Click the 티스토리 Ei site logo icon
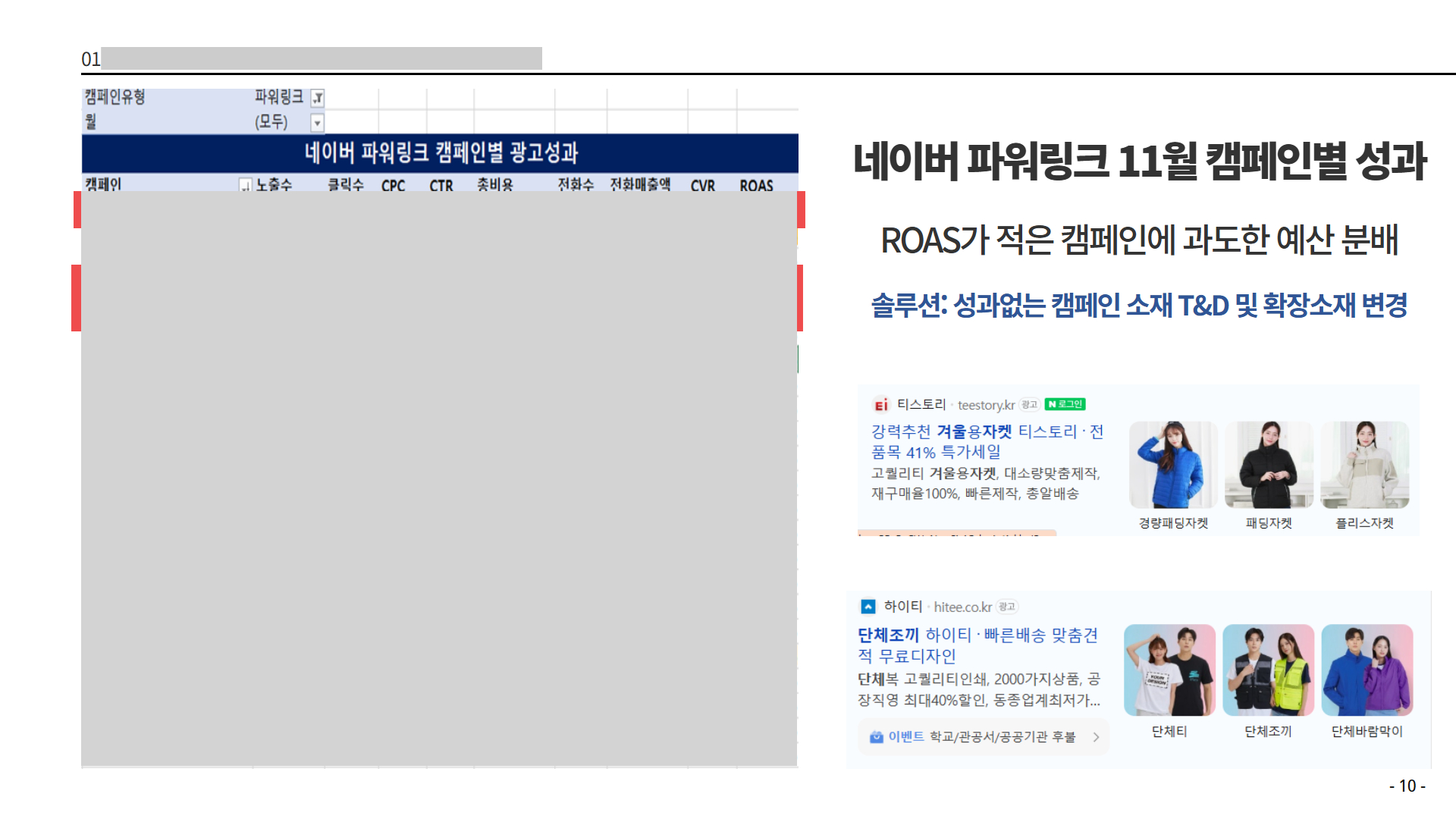Image resolution: width=1456 pixels, height=819 pixels. (880, 405)
